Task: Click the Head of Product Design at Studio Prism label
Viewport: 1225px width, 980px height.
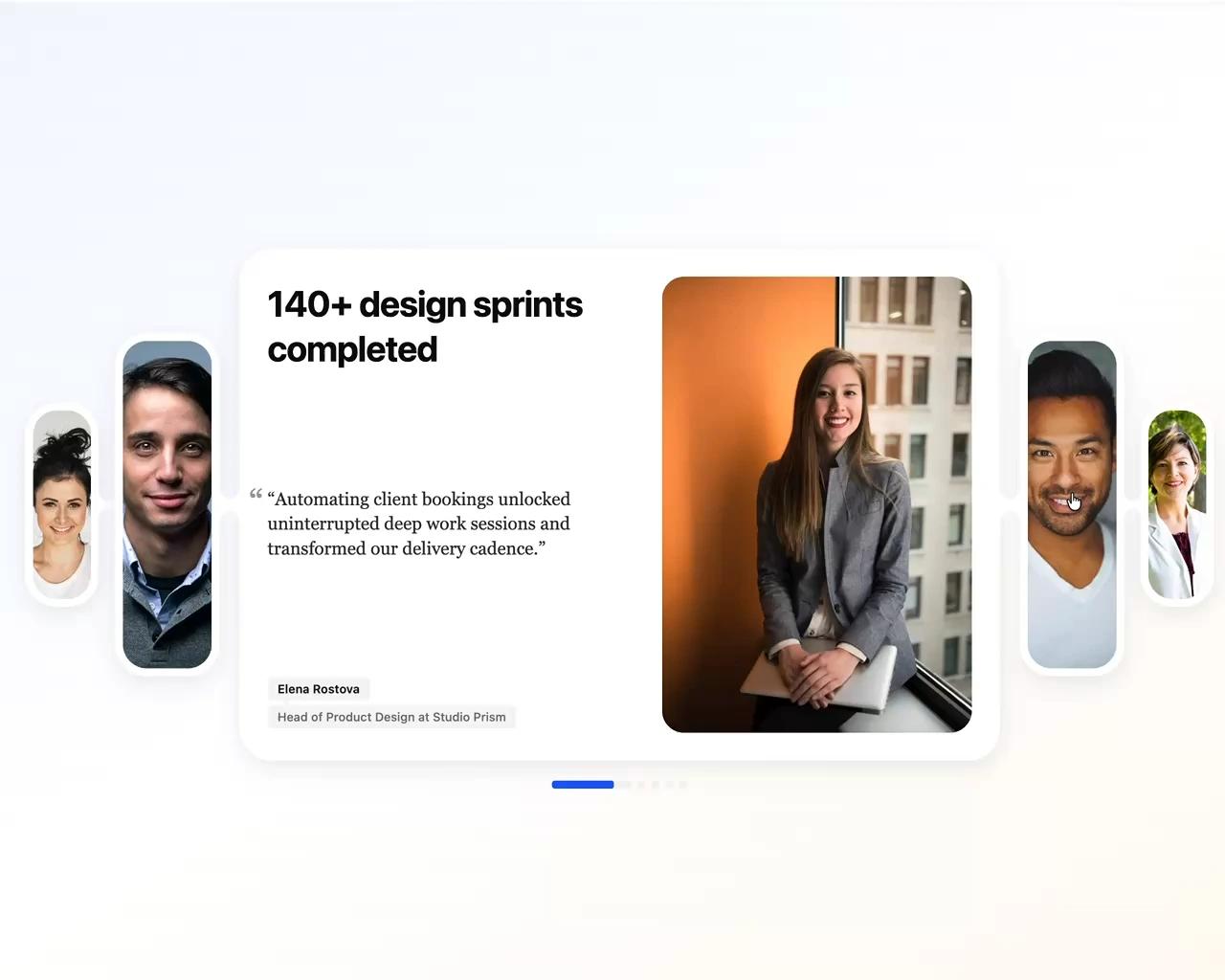Action: click(x=391, y=717)
